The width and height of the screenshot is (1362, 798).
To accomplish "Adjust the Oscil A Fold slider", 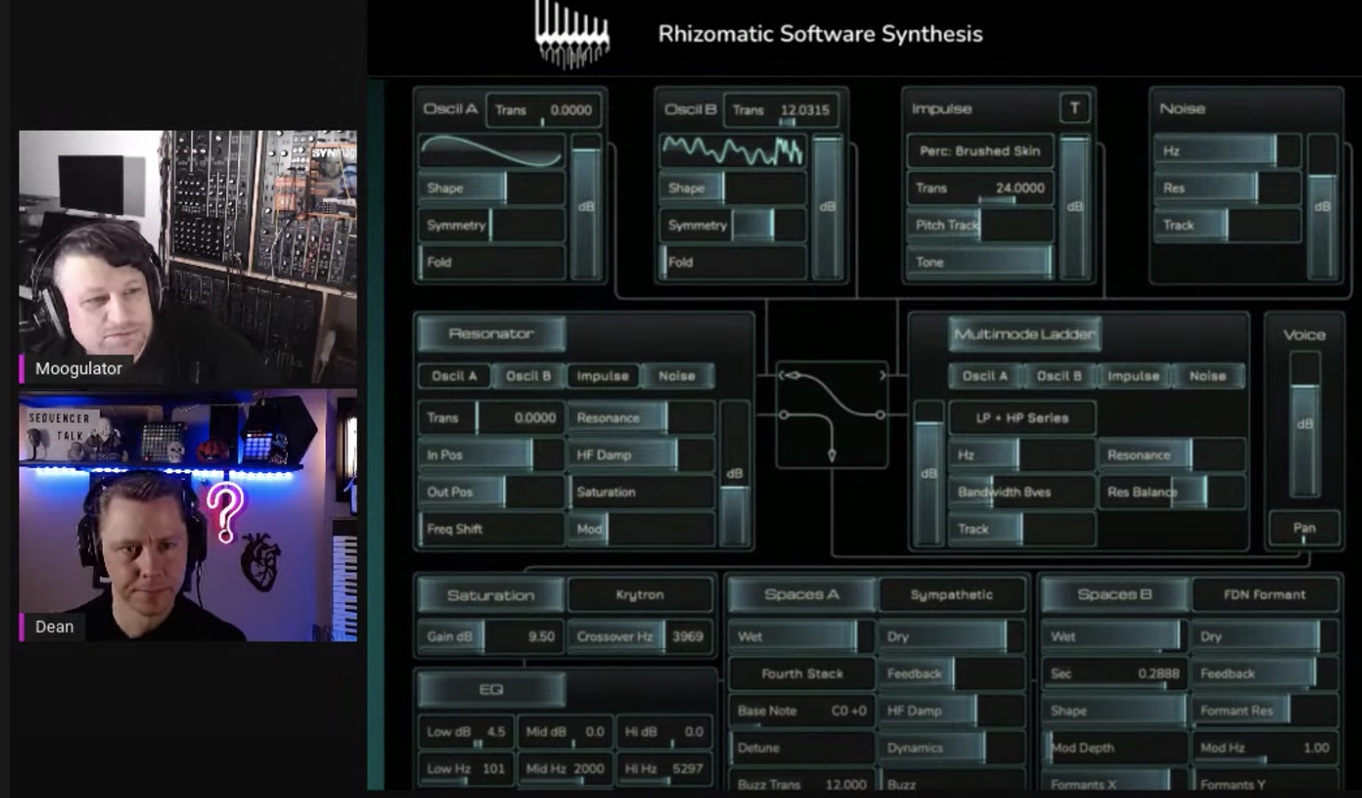I will click(x=491, y=262).
